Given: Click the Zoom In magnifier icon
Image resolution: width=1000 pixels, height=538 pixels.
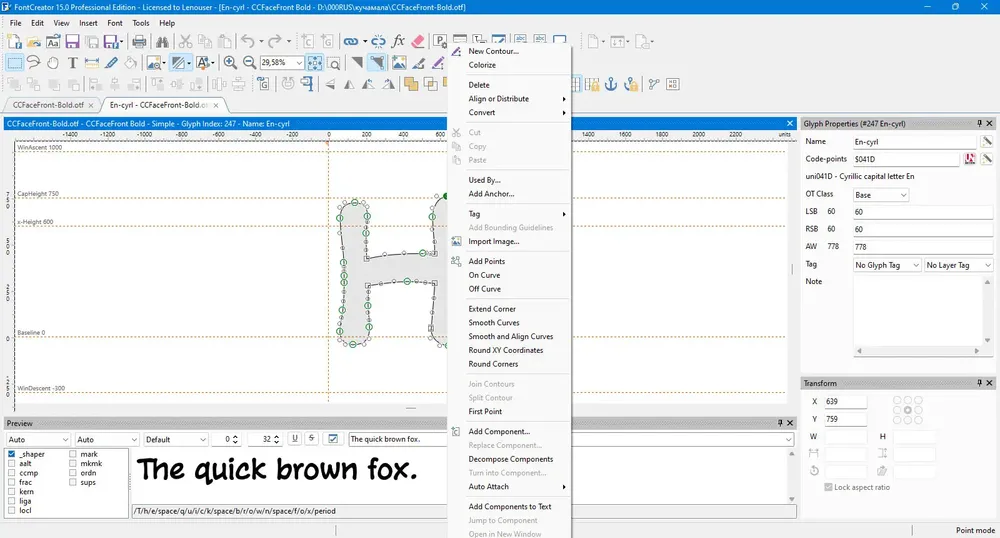Looking at the screenshot, I should pos(230,62).
